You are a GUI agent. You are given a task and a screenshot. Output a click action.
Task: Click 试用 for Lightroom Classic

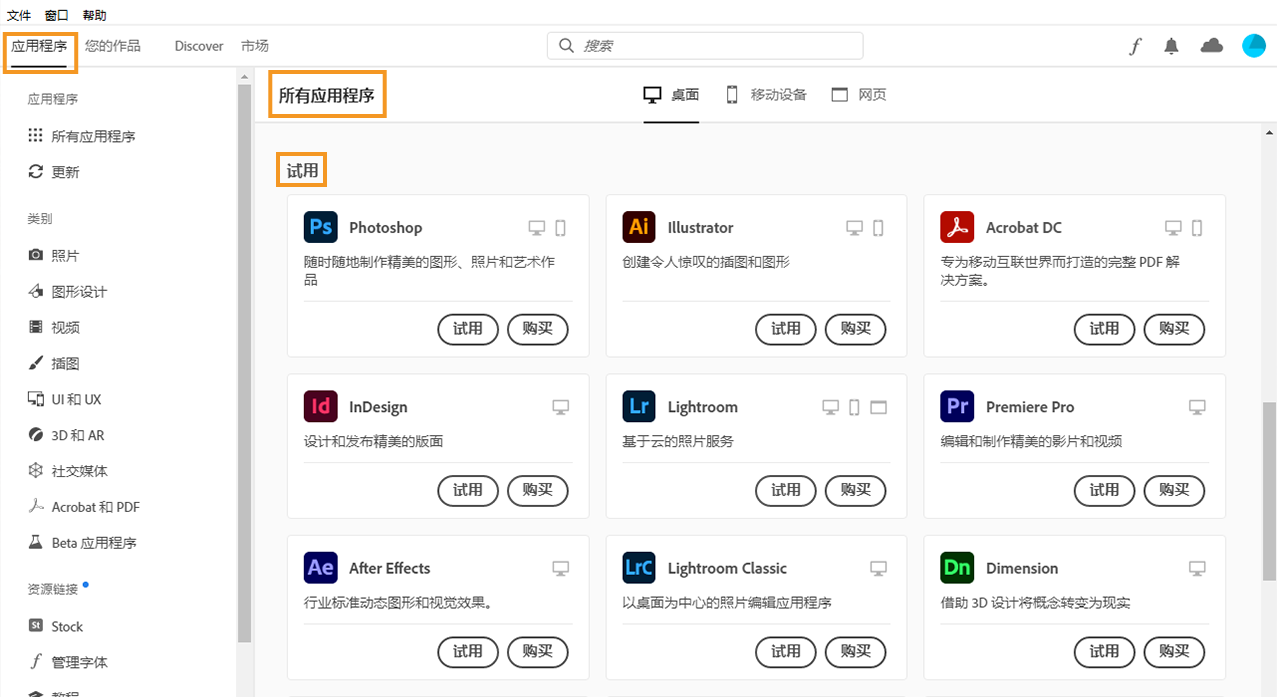coord(786,652)
